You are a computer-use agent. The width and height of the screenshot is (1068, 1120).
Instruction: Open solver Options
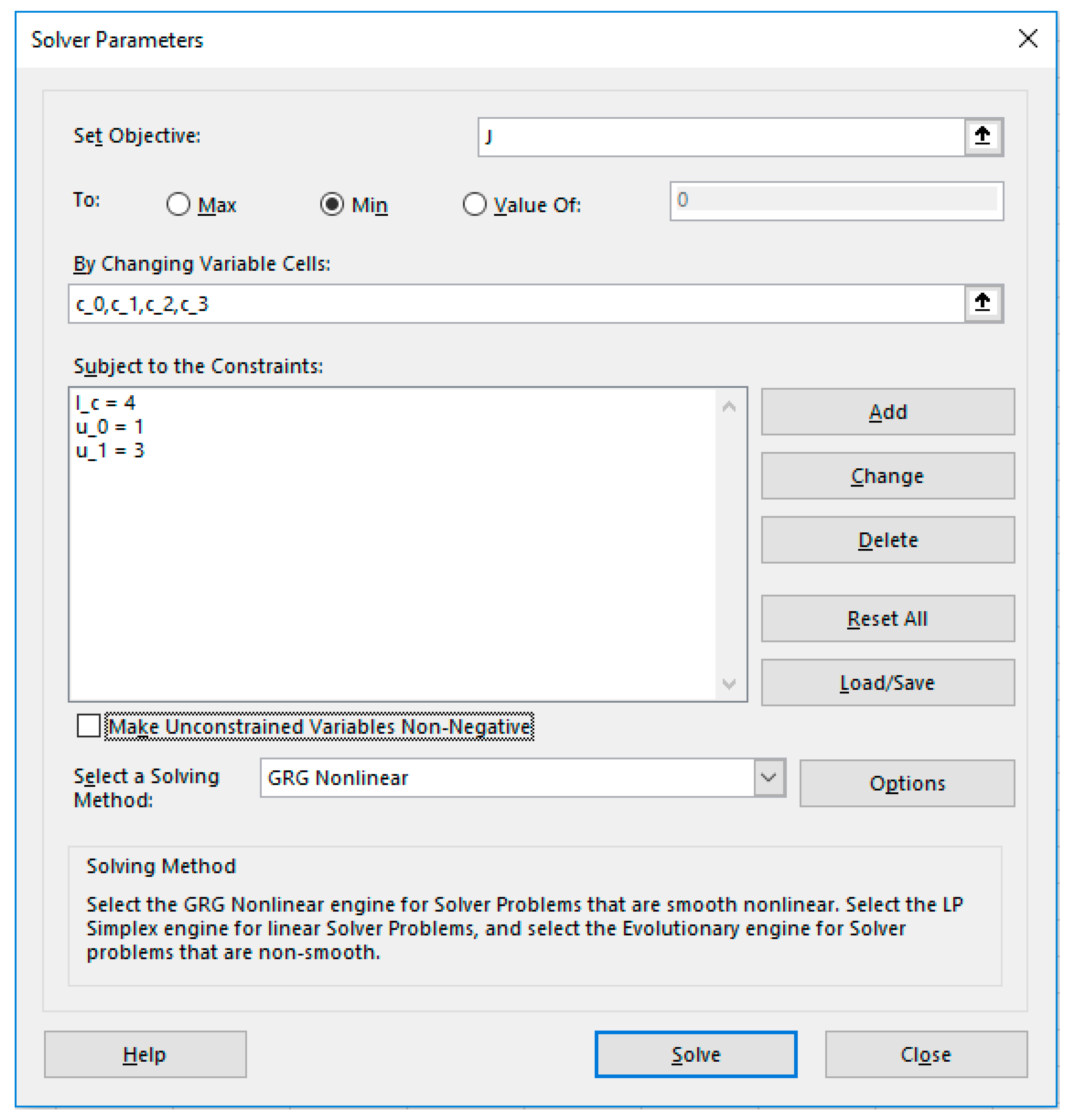coord(907,783)
